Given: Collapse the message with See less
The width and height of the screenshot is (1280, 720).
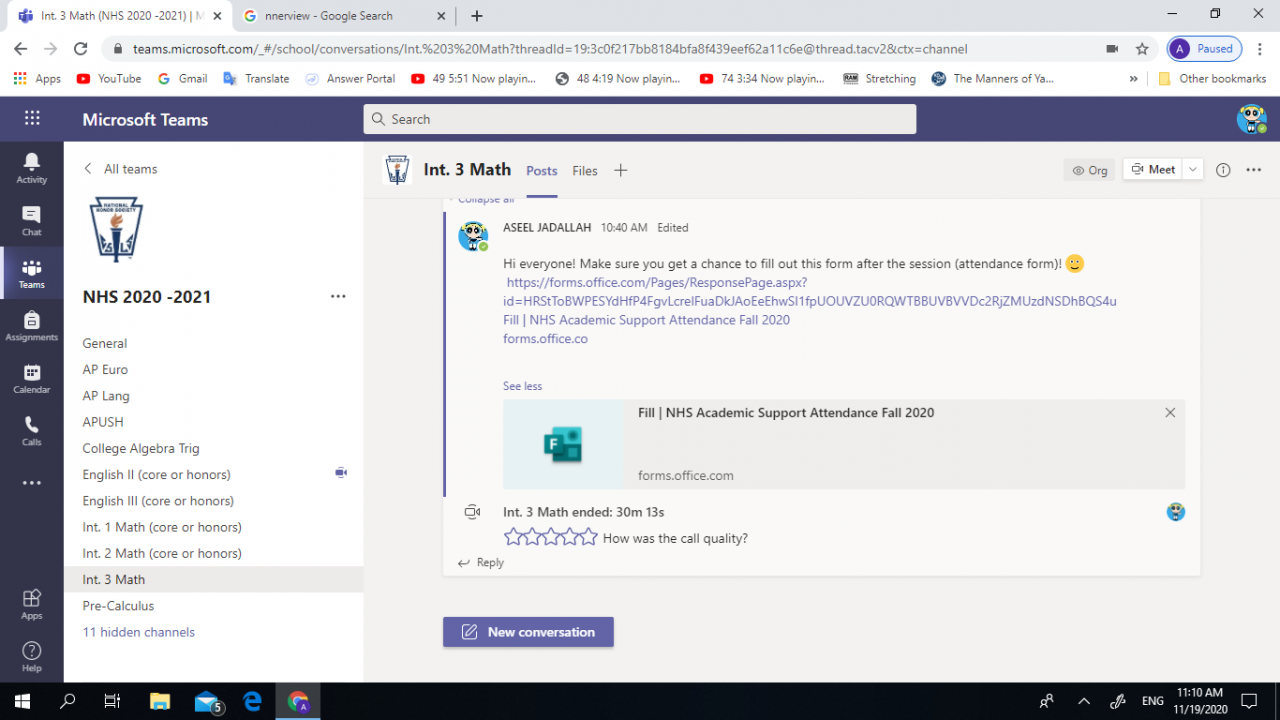Looking at the screenshot, I should point(522,386).
